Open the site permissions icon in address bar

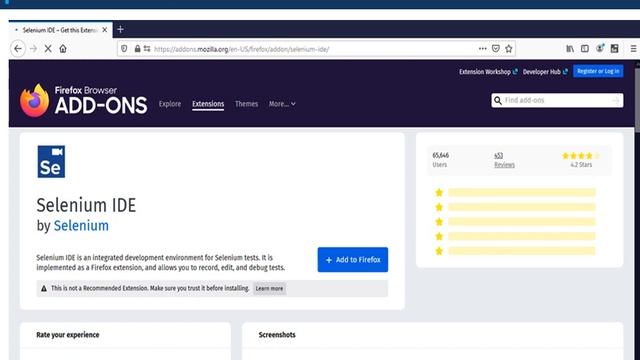tap(147, 49)
